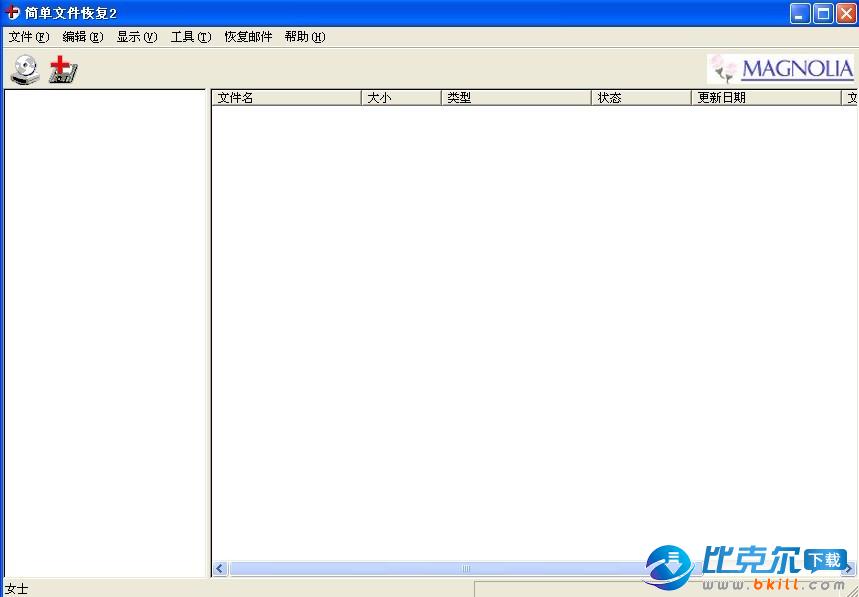This screenshot has width=859, height=597.
Task: Sort by the 文件名 column header
Action: click(286, 98)
